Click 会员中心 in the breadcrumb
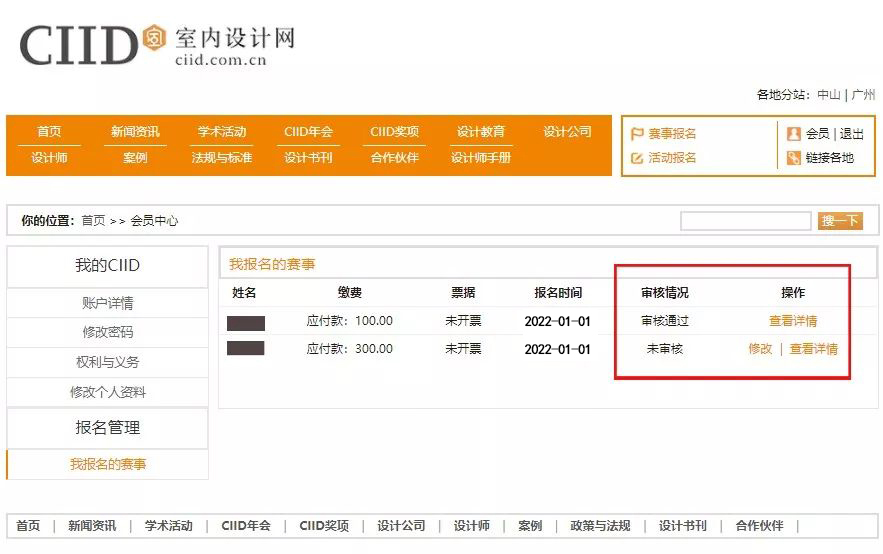The height and width of the screenshot is (554, 883). click(154, 221)
